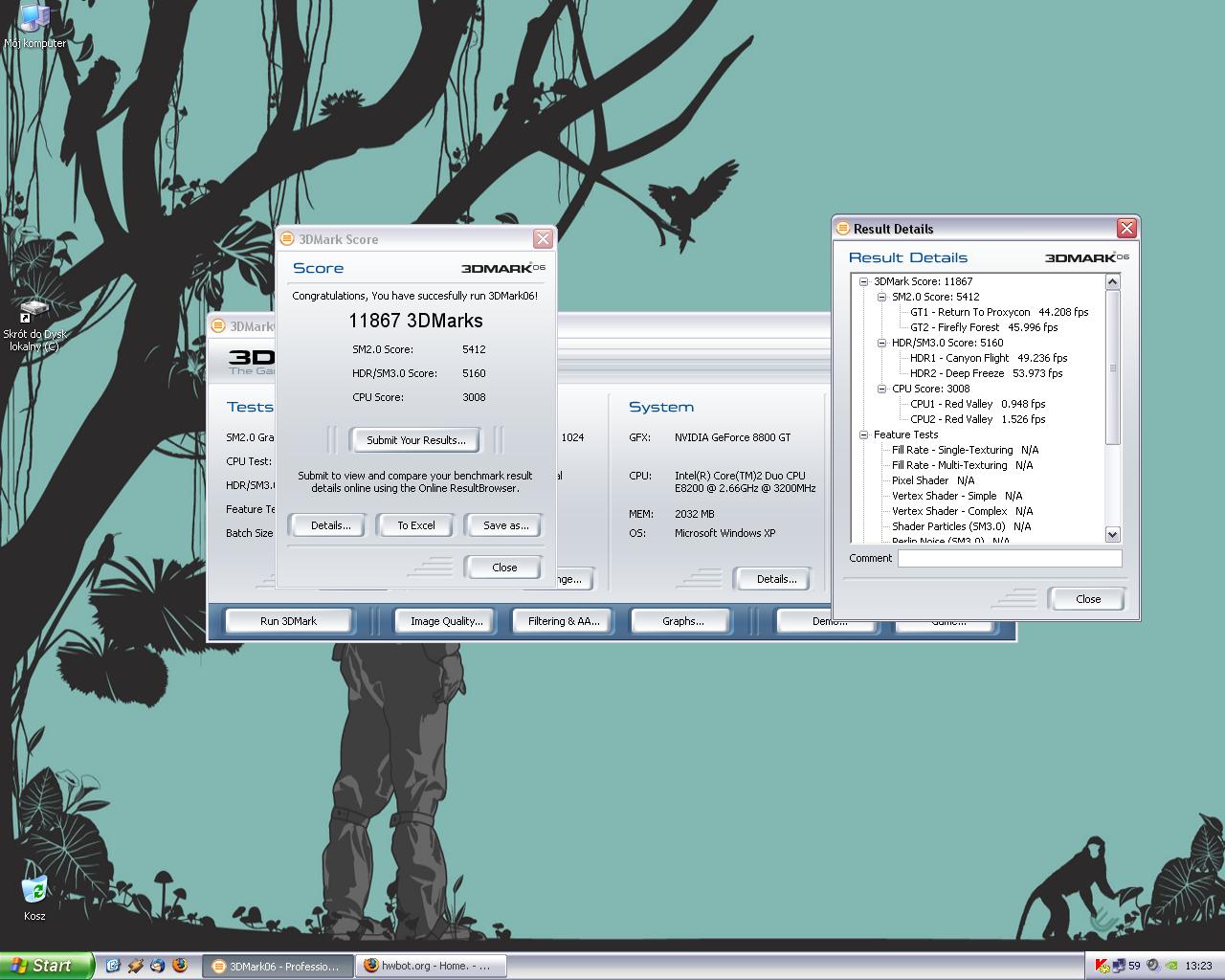The width and height of the screenshot is (1225, 980).
Task: Select CPU2 - Red Valley 1.526 fps row
Action: coord(978,419)
